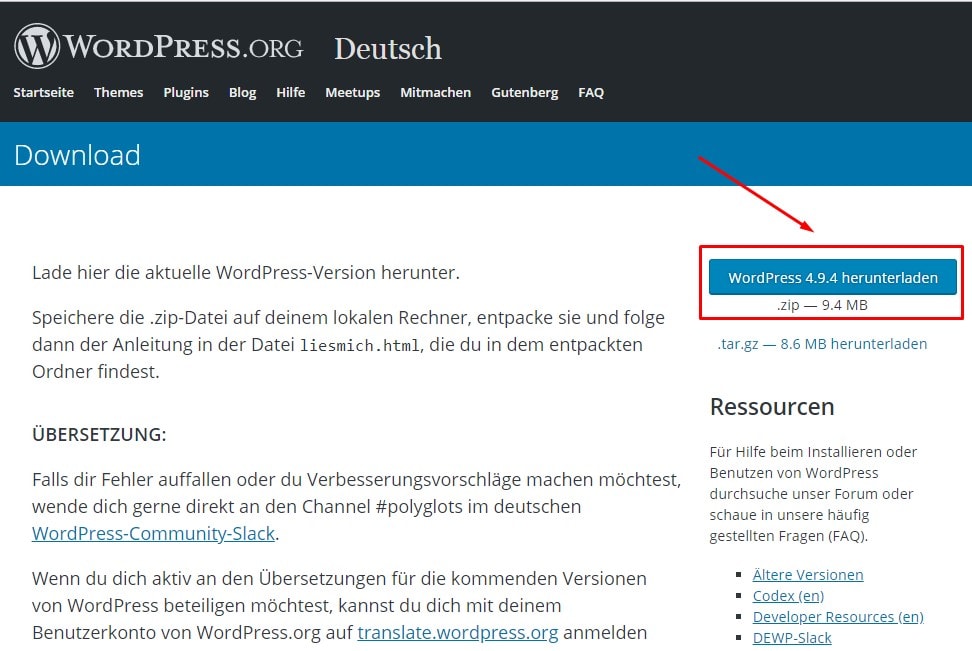Navigate to Meetups
Image resolution: width=972 pixels, height=651 pixels.
[353, 92]
